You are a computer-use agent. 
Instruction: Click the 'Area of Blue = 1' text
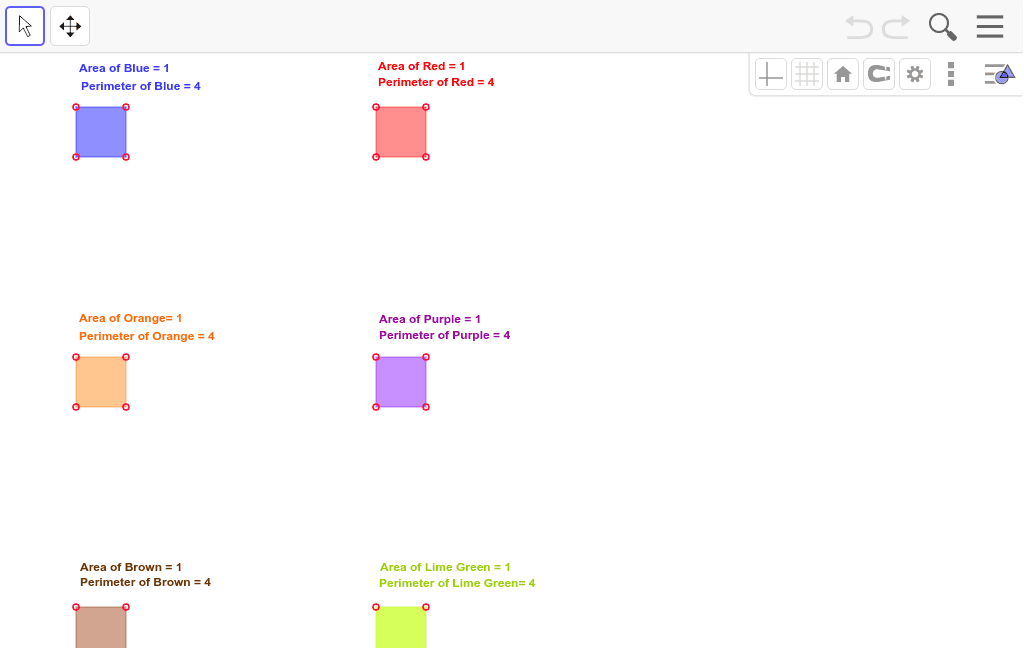pos(124,68)
